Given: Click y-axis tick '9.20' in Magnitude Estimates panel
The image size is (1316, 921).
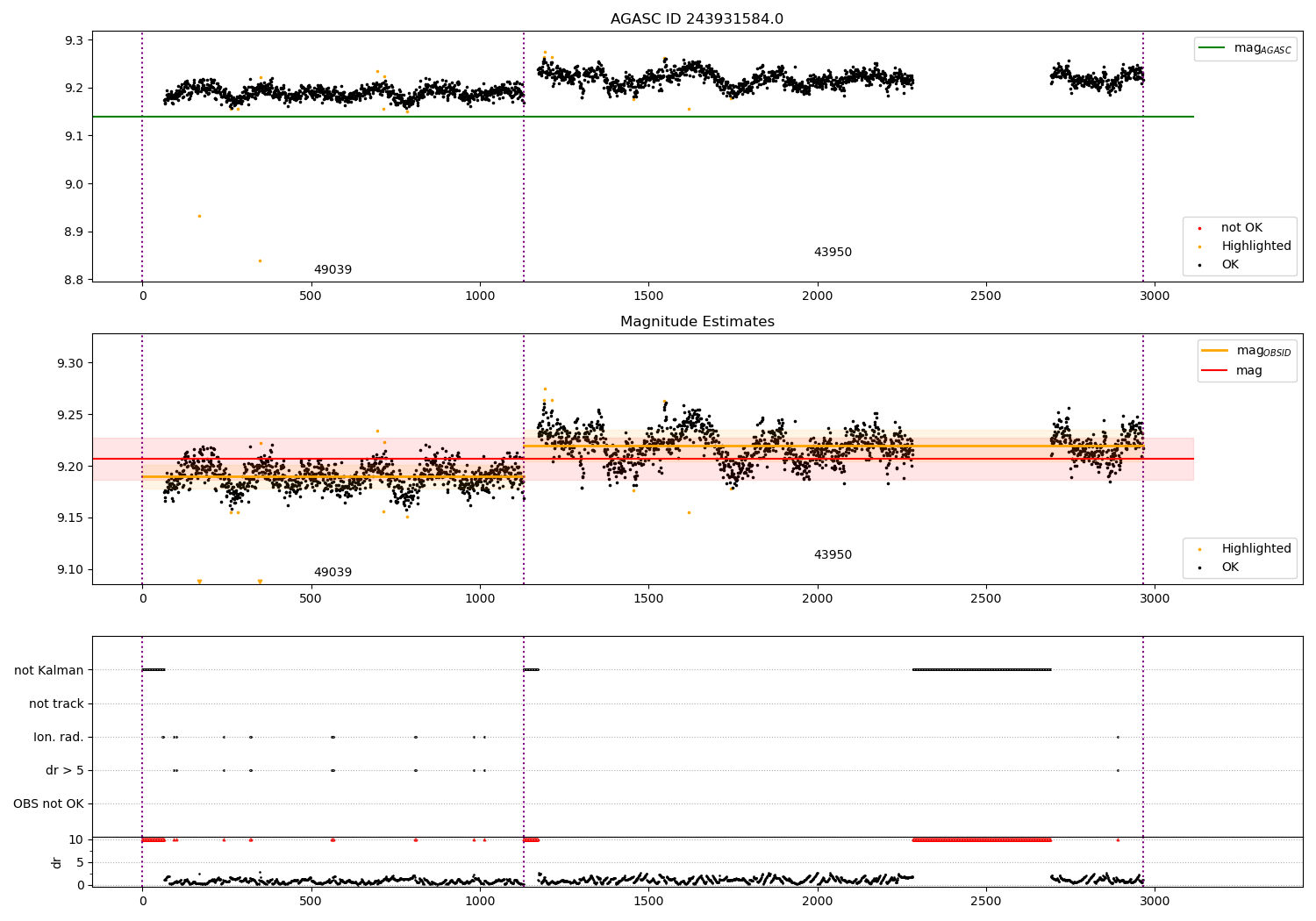Looking at the screenshot, I should click(x=70, y=468).
